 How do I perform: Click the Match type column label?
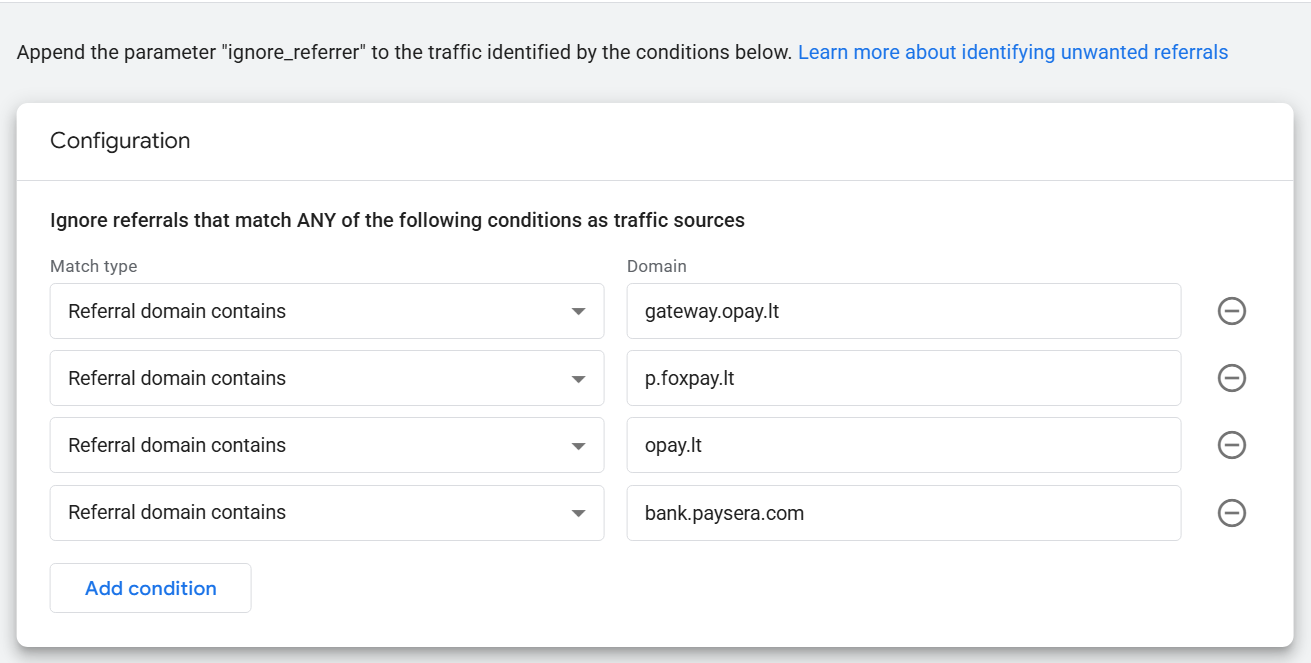tap(94, 266)
